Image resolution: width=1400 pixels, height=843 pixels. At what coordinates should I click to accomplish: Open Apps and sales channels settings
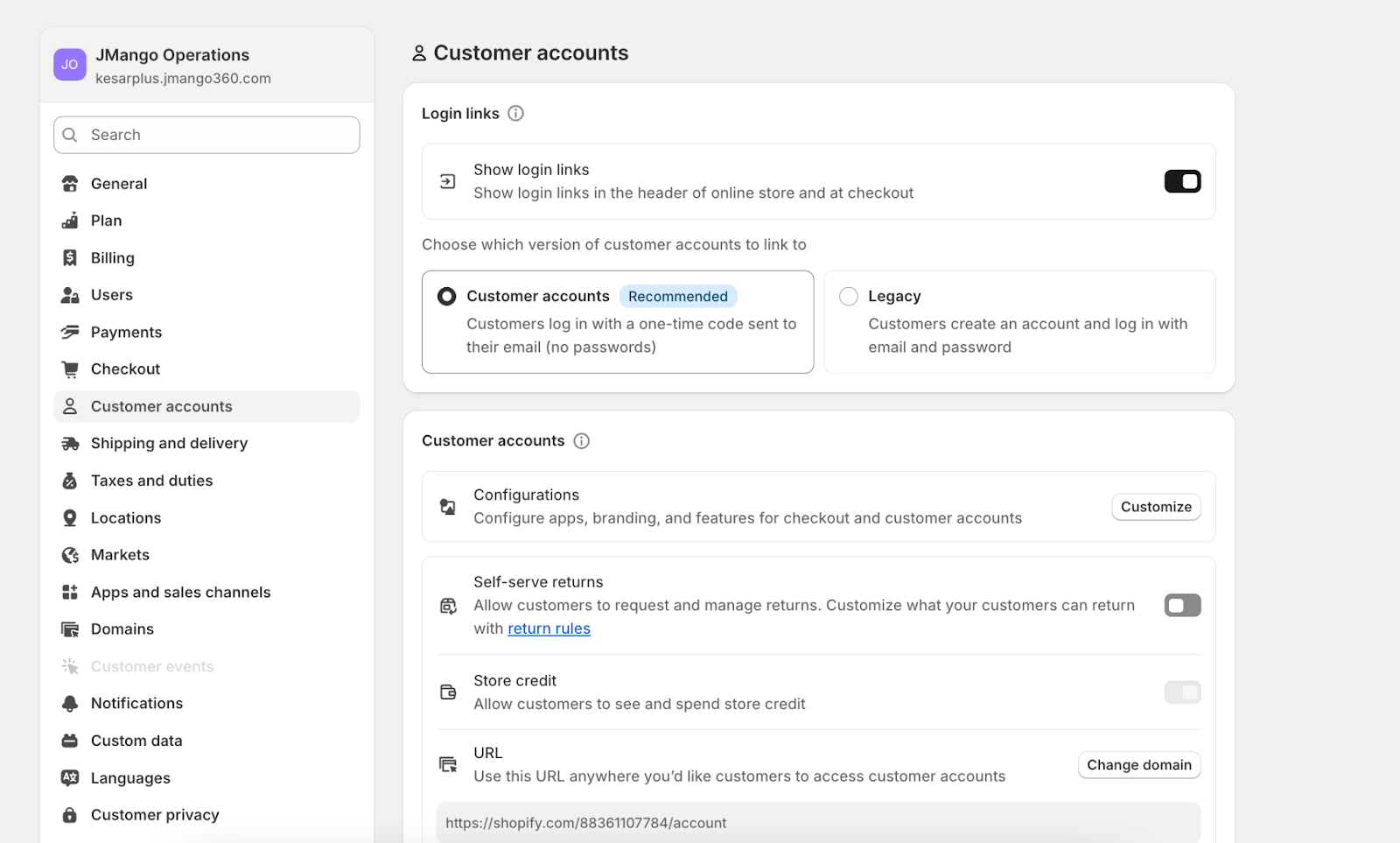(180, 593)
